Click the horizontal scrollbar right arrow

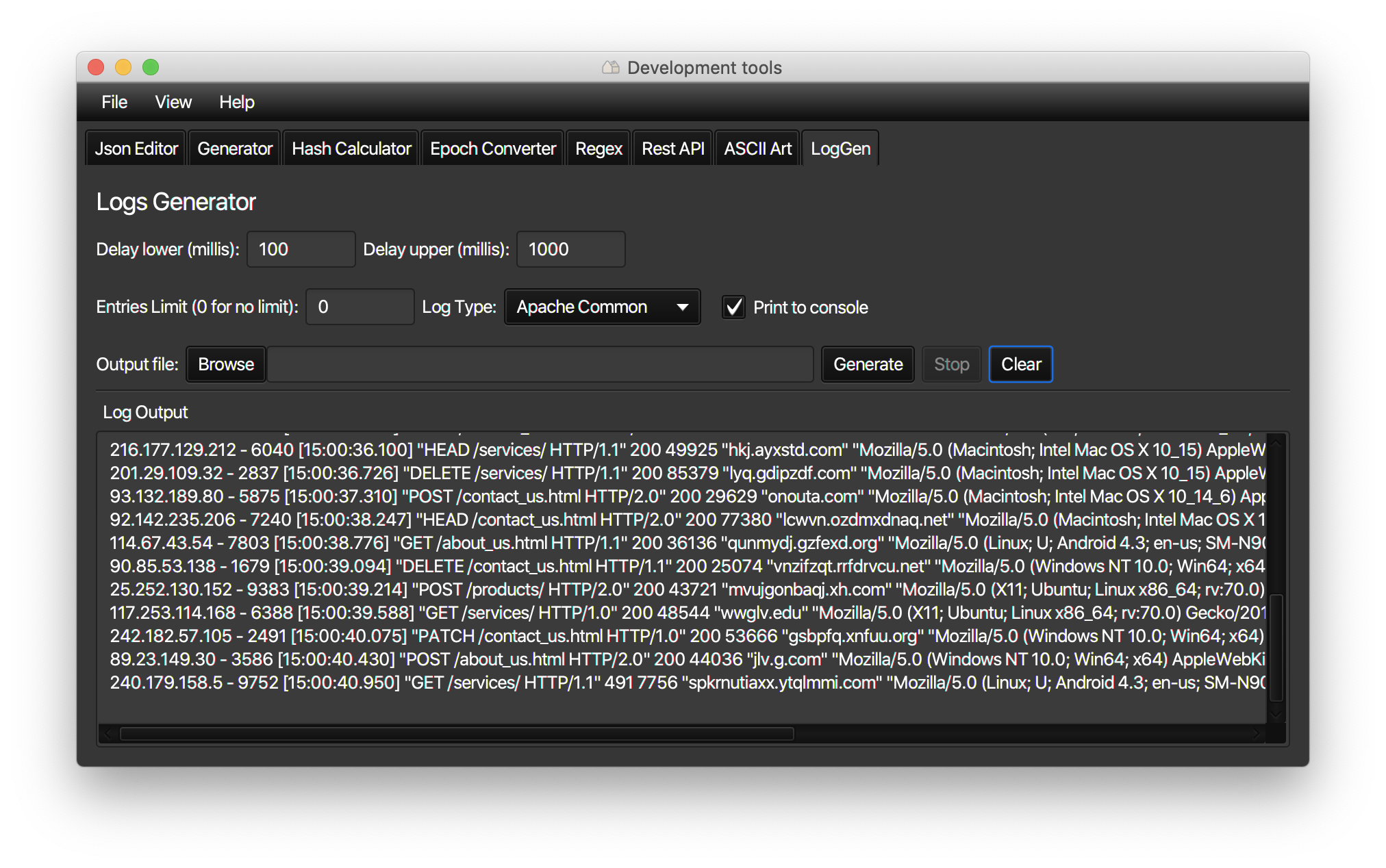[1256, 734]
